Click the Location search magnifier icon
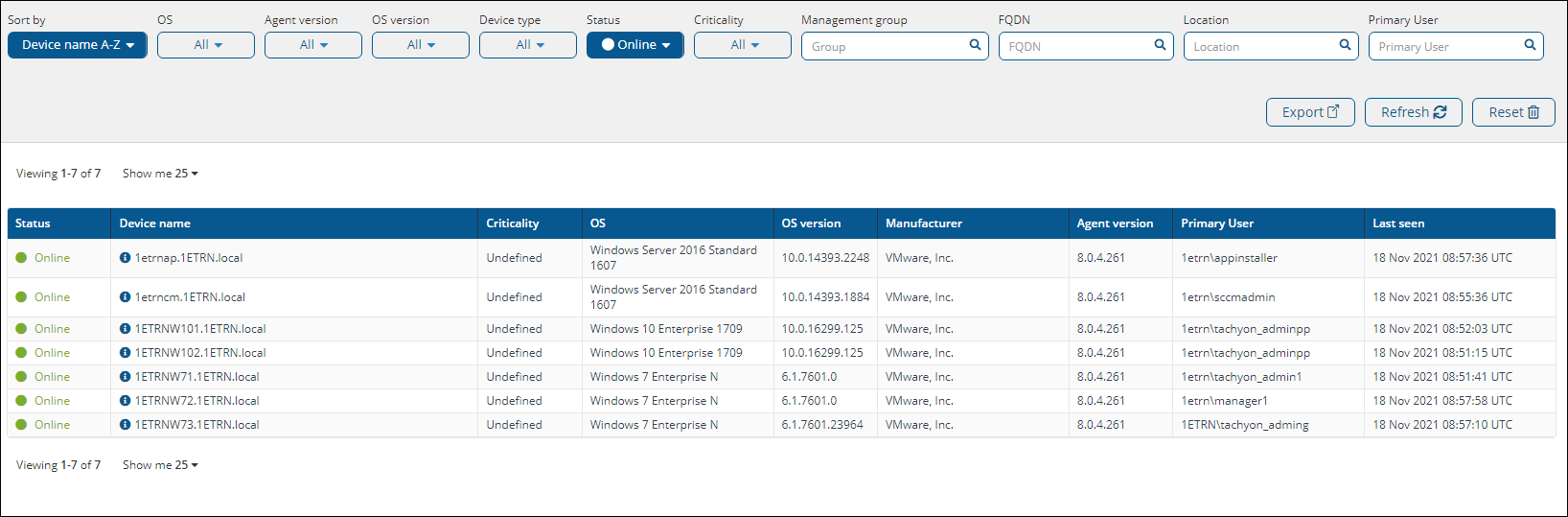The width and height of the screenshot is (1568, 517). [x=1345, y=45]
